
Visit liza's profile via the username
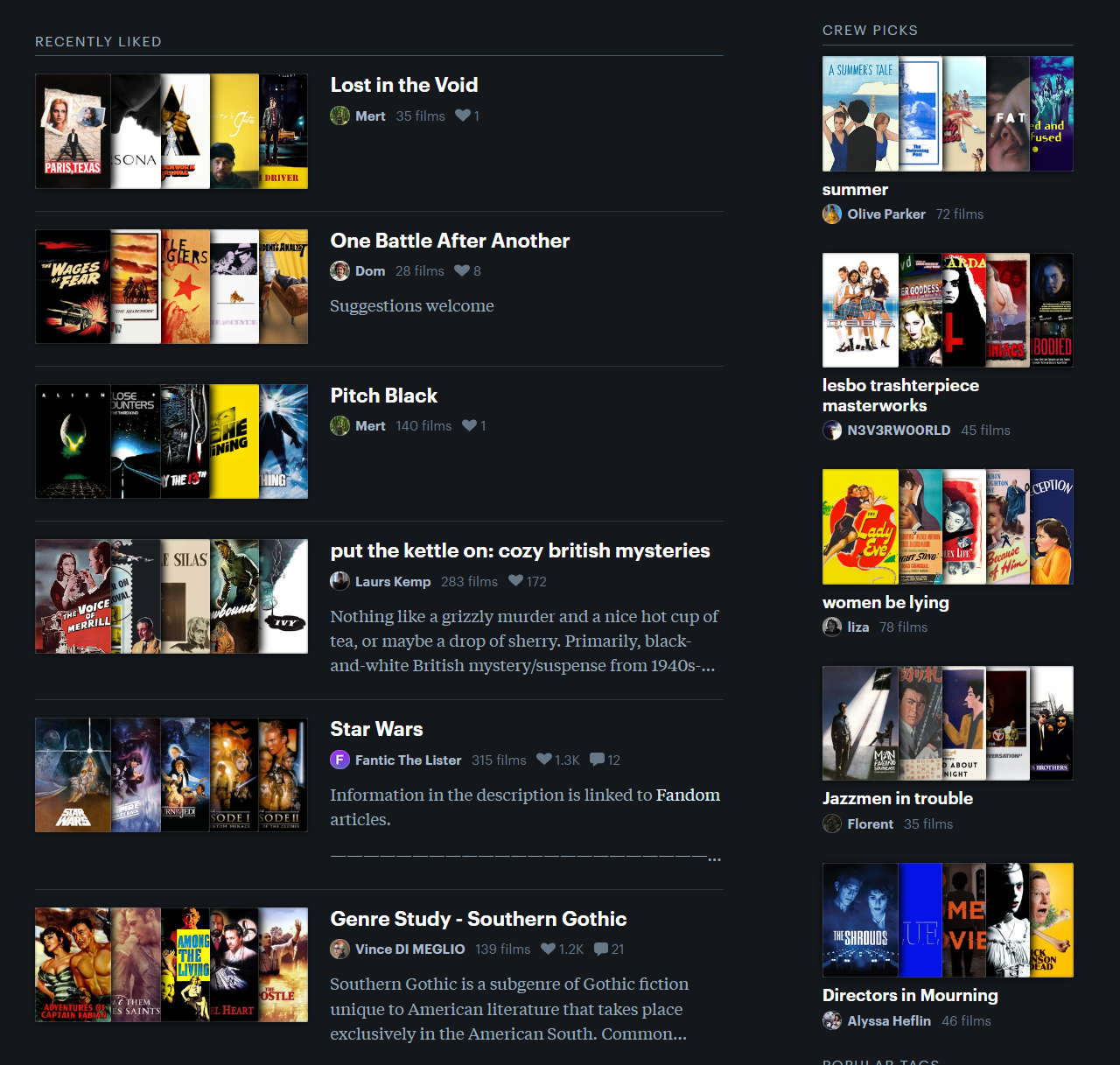(858, 627)
